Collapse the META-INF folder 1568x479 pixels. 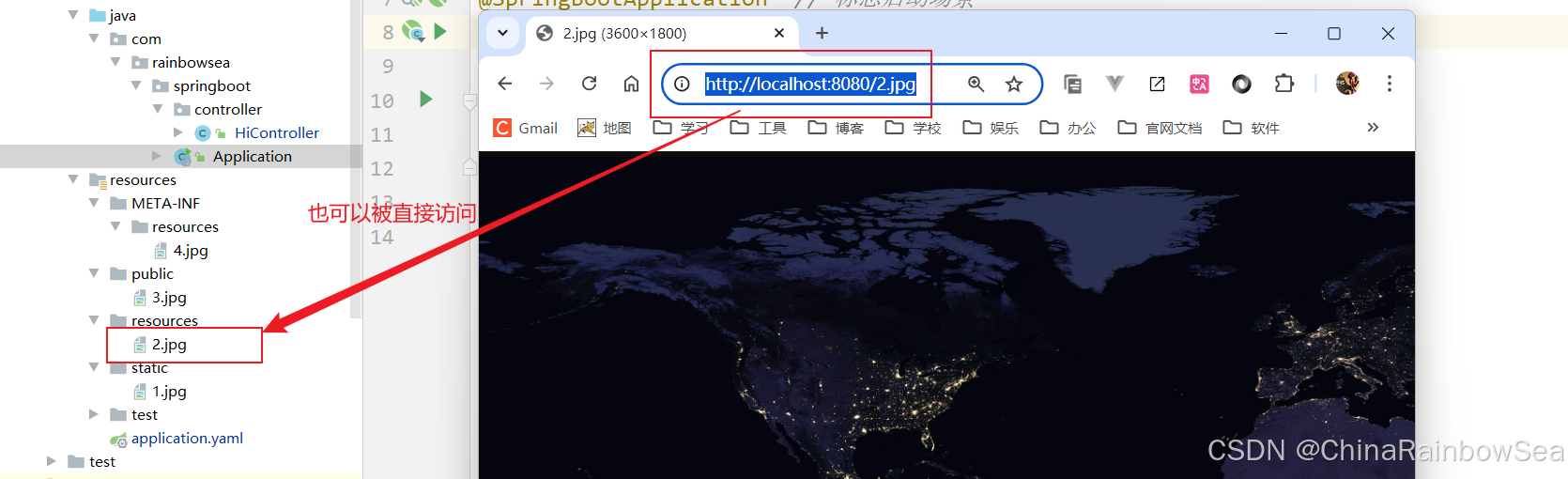(94, 203)
